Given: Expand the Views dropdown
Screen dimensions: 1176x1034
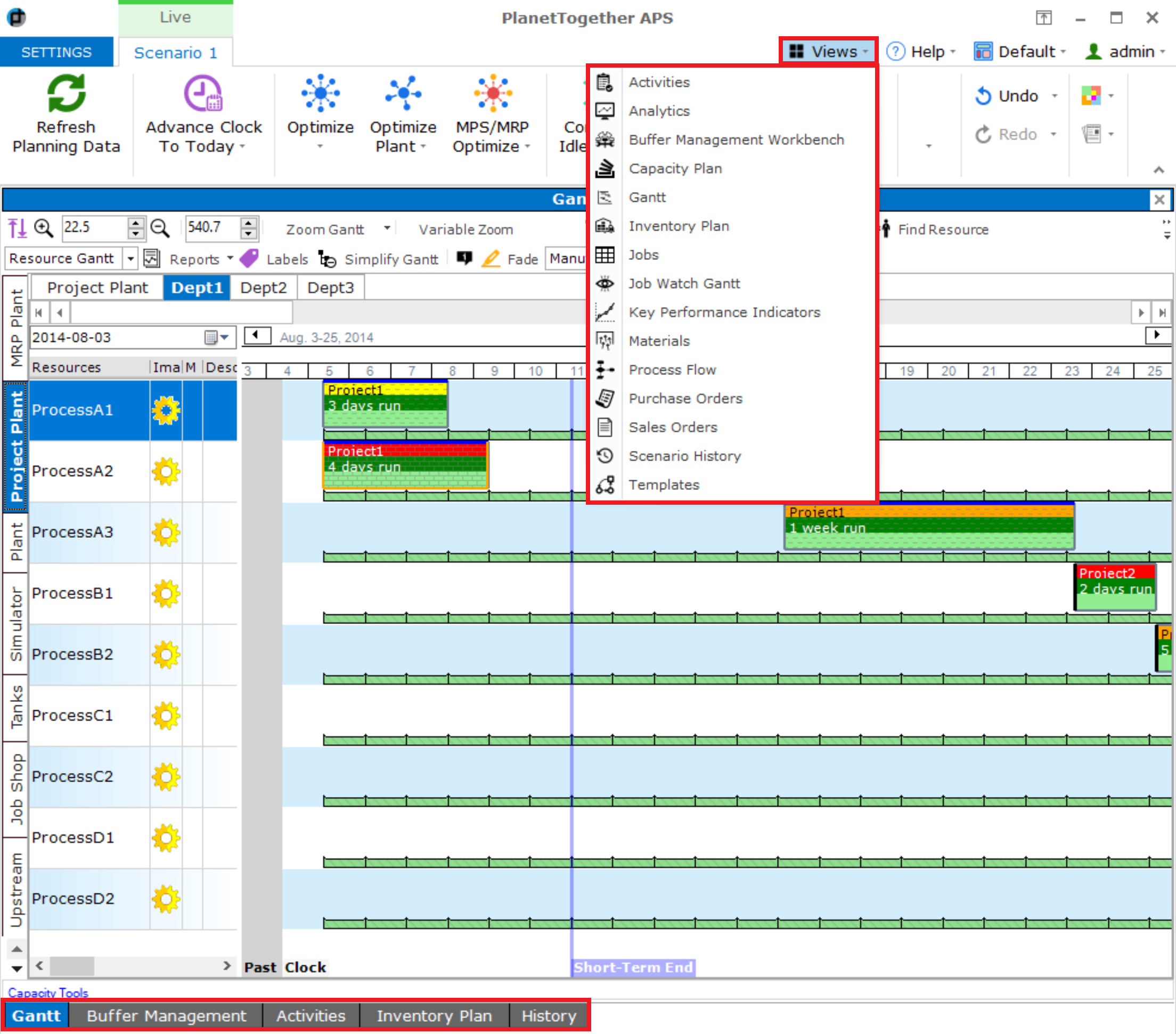Looking at the screenshot, I should click(829, 52).
